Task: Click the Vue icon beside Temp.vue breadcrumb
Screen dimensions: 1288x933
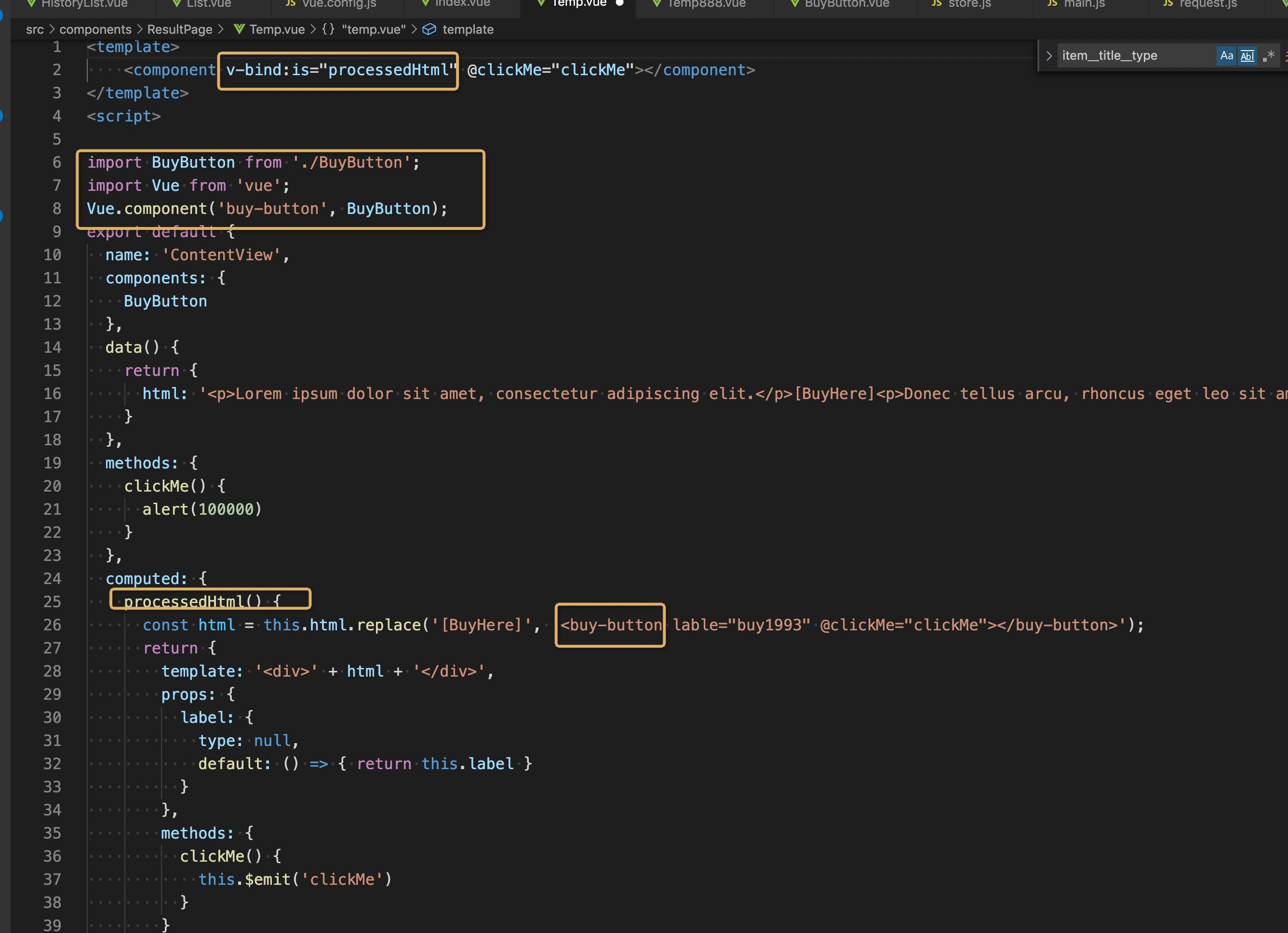Action: pos(239,29)
